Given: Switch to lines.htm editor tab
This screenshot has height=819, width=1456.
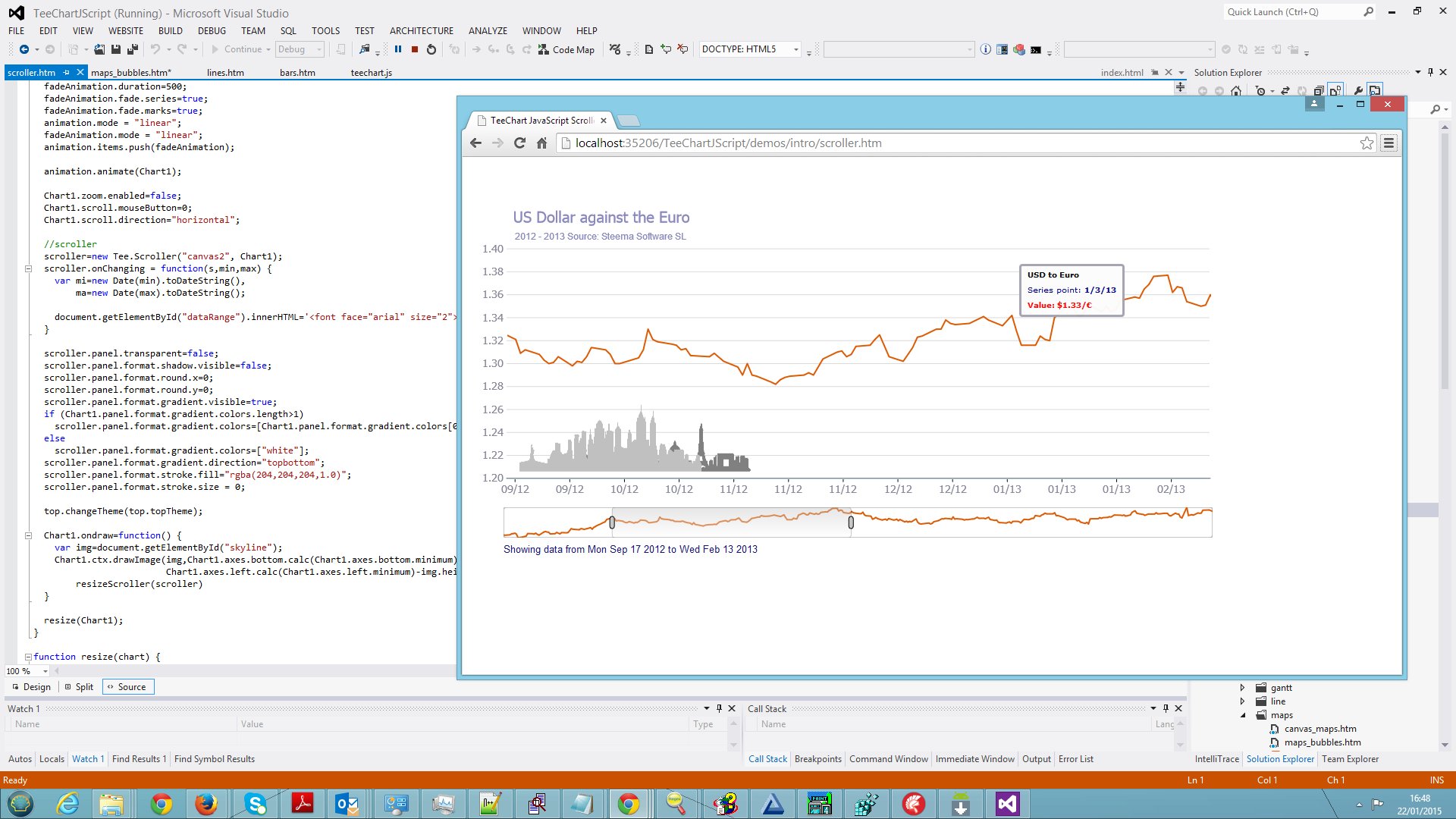Looking at the screenshot, I should point(225,73).
